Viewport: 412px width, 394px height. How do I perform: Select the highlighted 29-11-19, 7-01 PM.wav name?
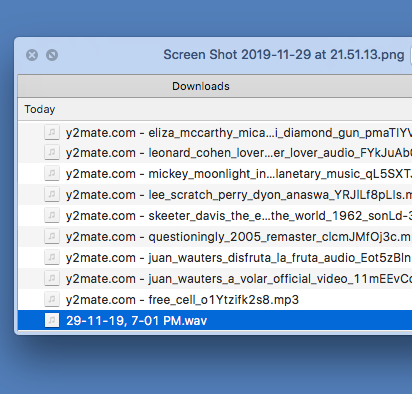tap(136, 321)
